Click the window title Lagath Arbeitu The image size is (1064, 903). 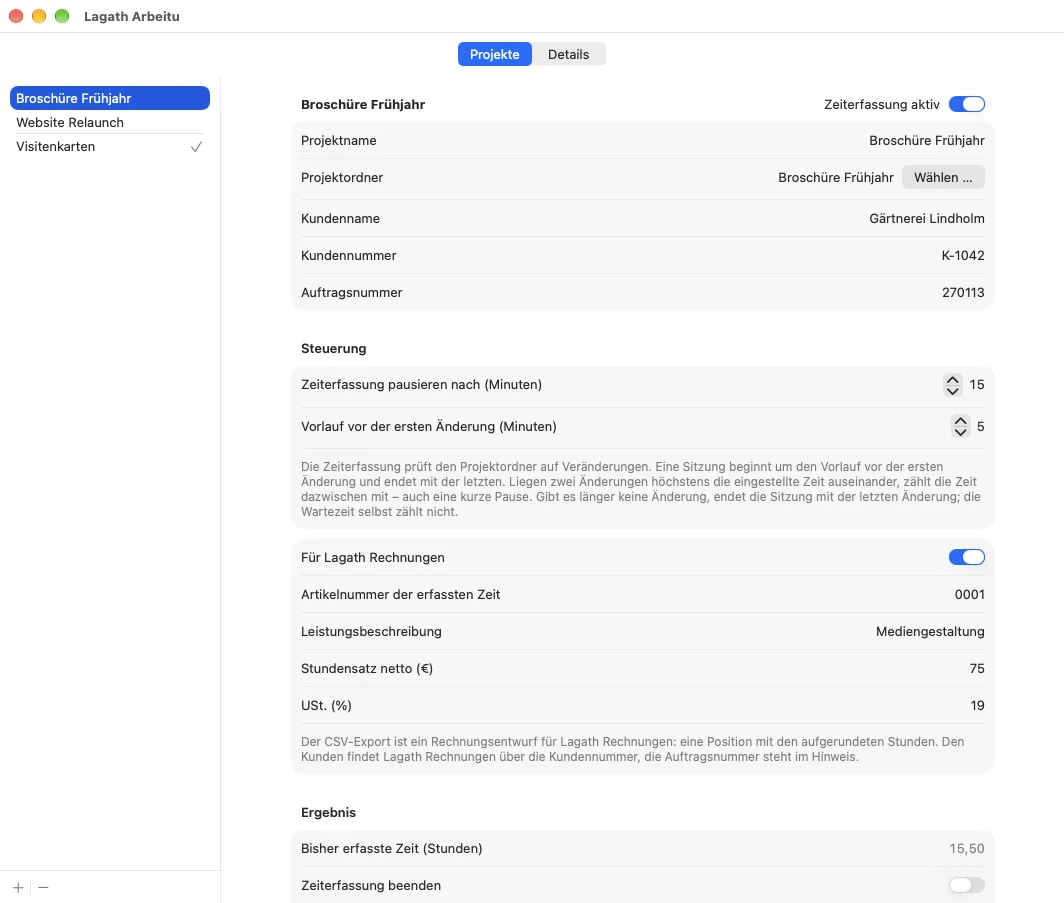pos(132,16)
